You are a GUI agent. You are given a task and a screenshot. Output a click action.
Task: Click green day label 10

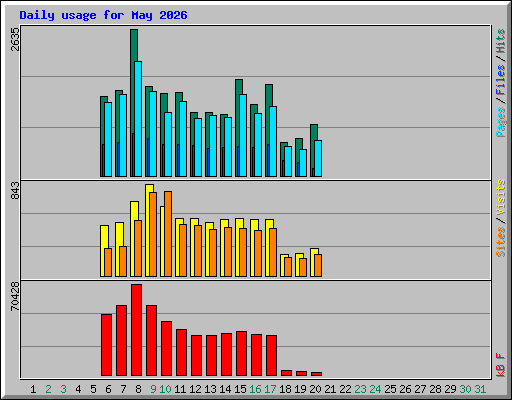click(165, 389)
